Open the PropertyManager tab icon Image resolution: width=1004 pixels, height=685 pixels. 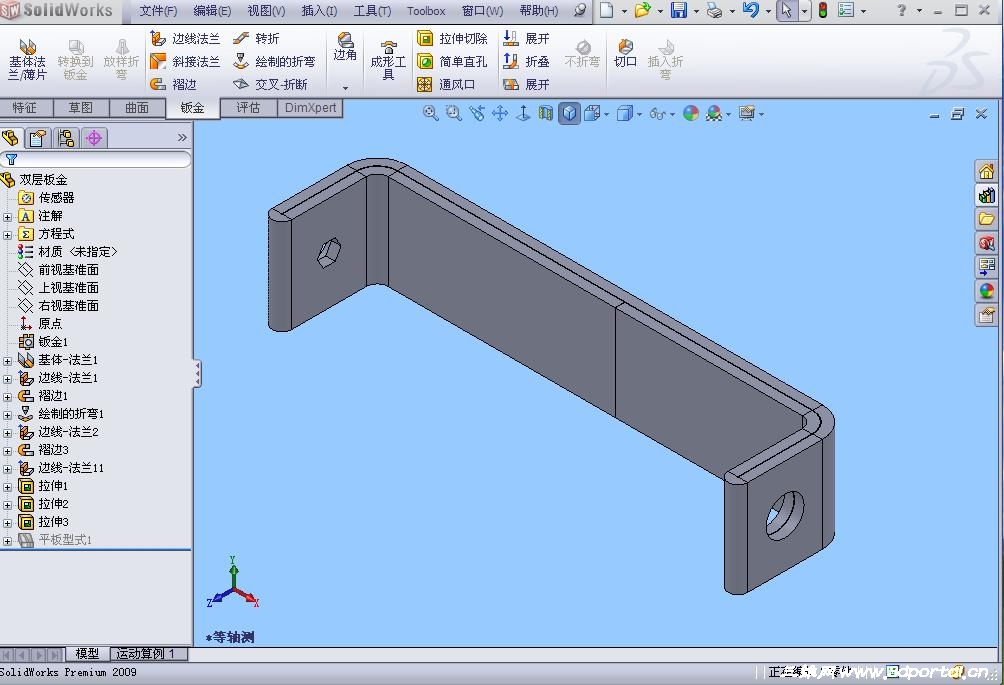point(37,138)
